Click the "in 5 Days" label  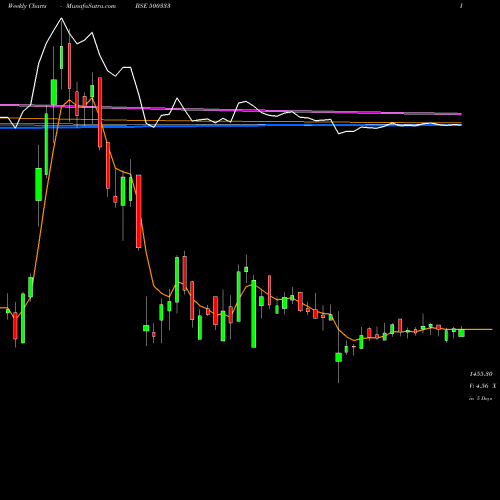tap(481, 398)
